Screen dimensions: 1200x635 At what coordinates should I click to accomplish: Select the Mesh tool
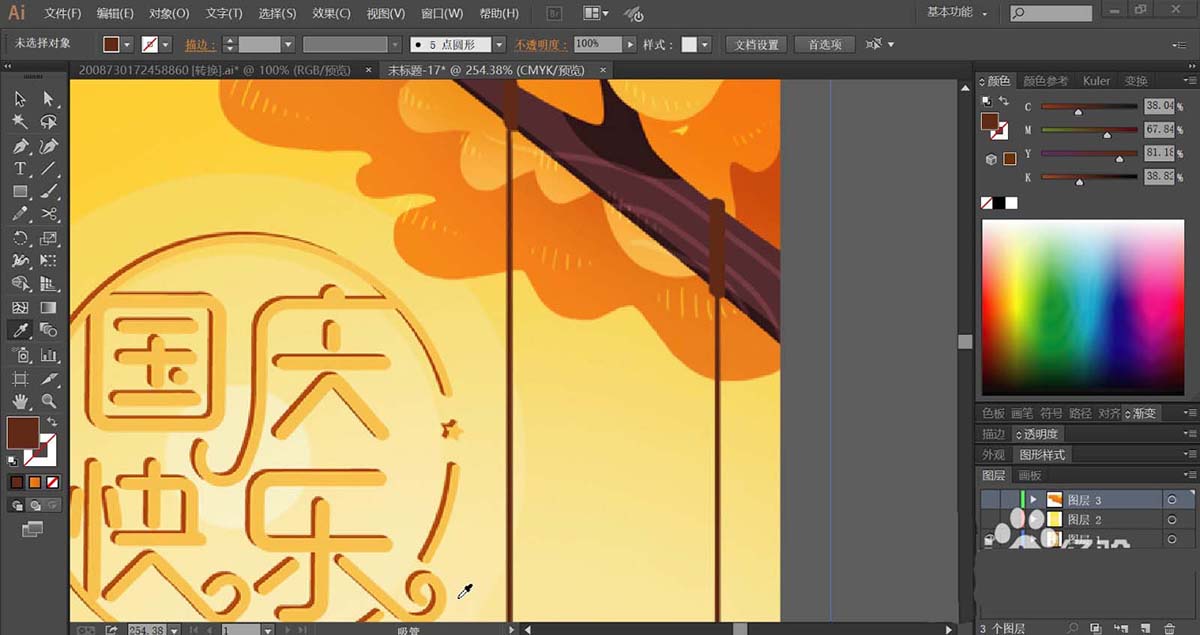[x=20, y=307]
